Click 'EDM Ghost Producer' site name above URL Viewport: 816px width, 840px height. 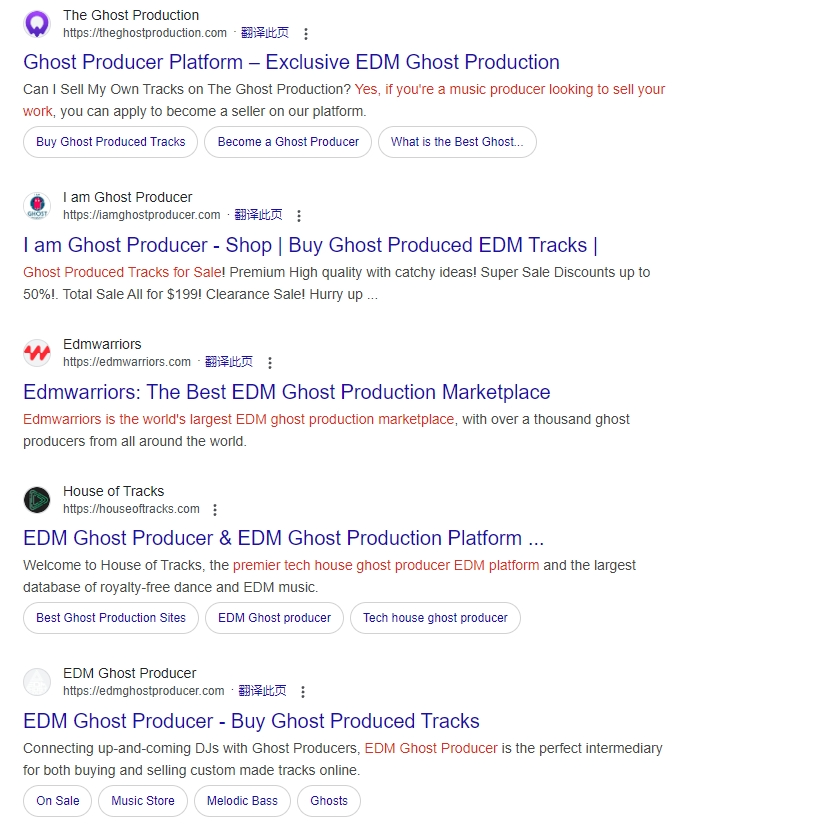click(x=130, y=673)
